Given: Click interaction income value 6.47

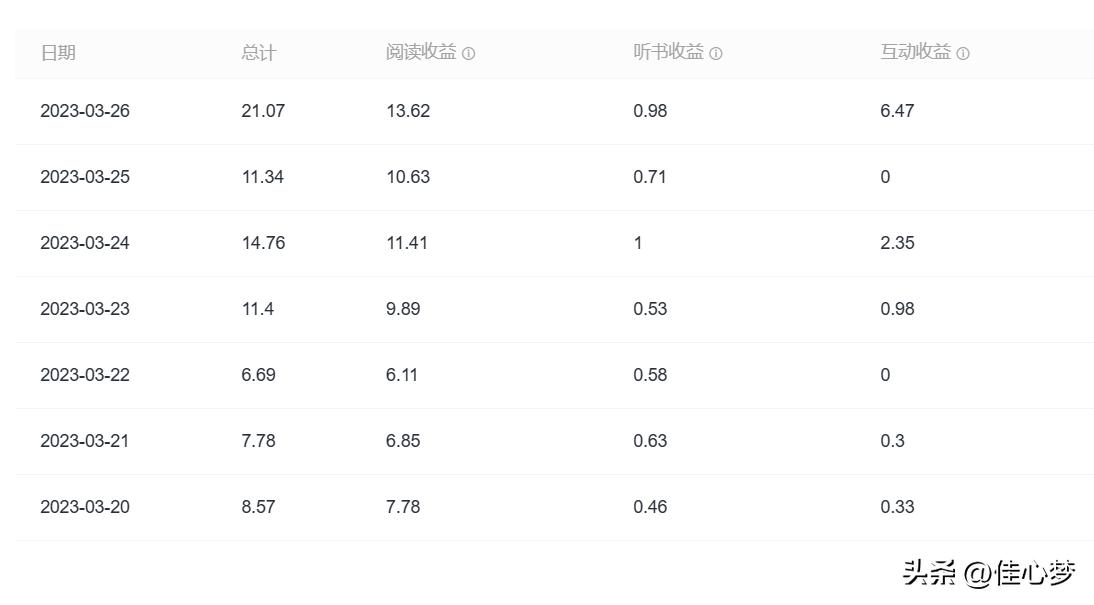Looking at the screenshot, I should pos(897,111).
